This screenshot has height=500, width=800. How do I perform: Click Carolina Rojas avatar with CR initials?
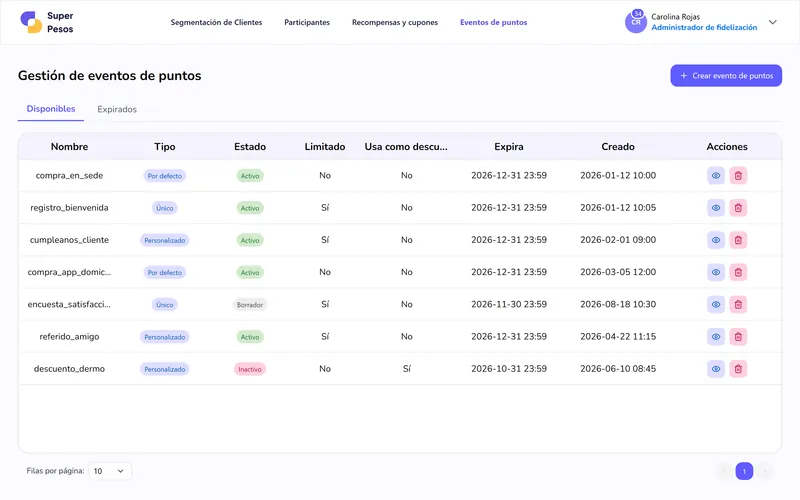(x=636, y=22)
